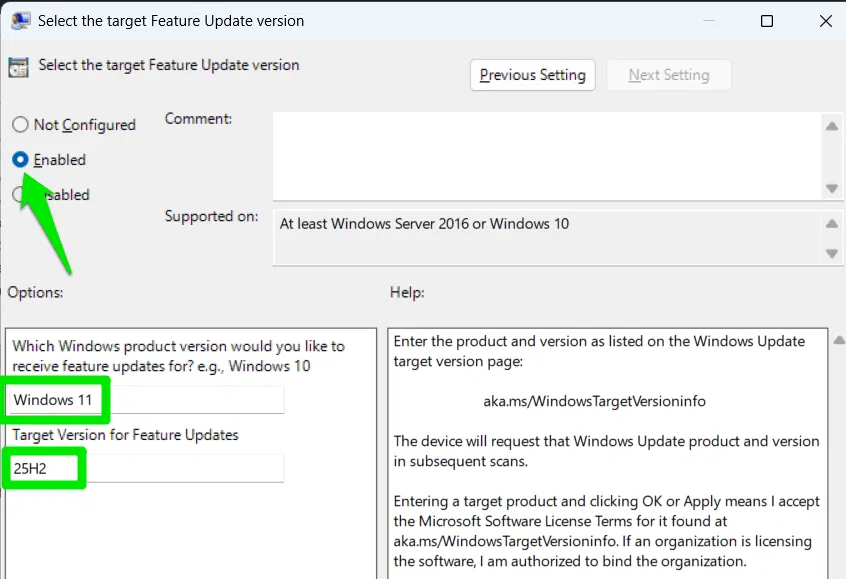Maximize the Feature Update dialog window

click(x=766, y=21)
